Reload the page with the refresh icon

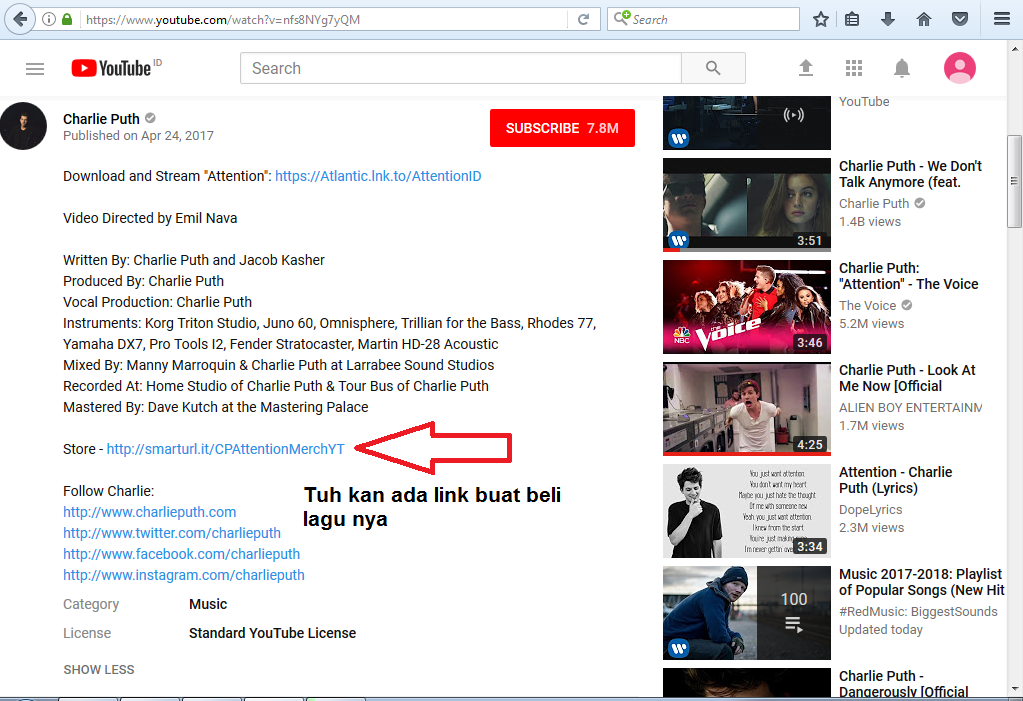[584, 20]
